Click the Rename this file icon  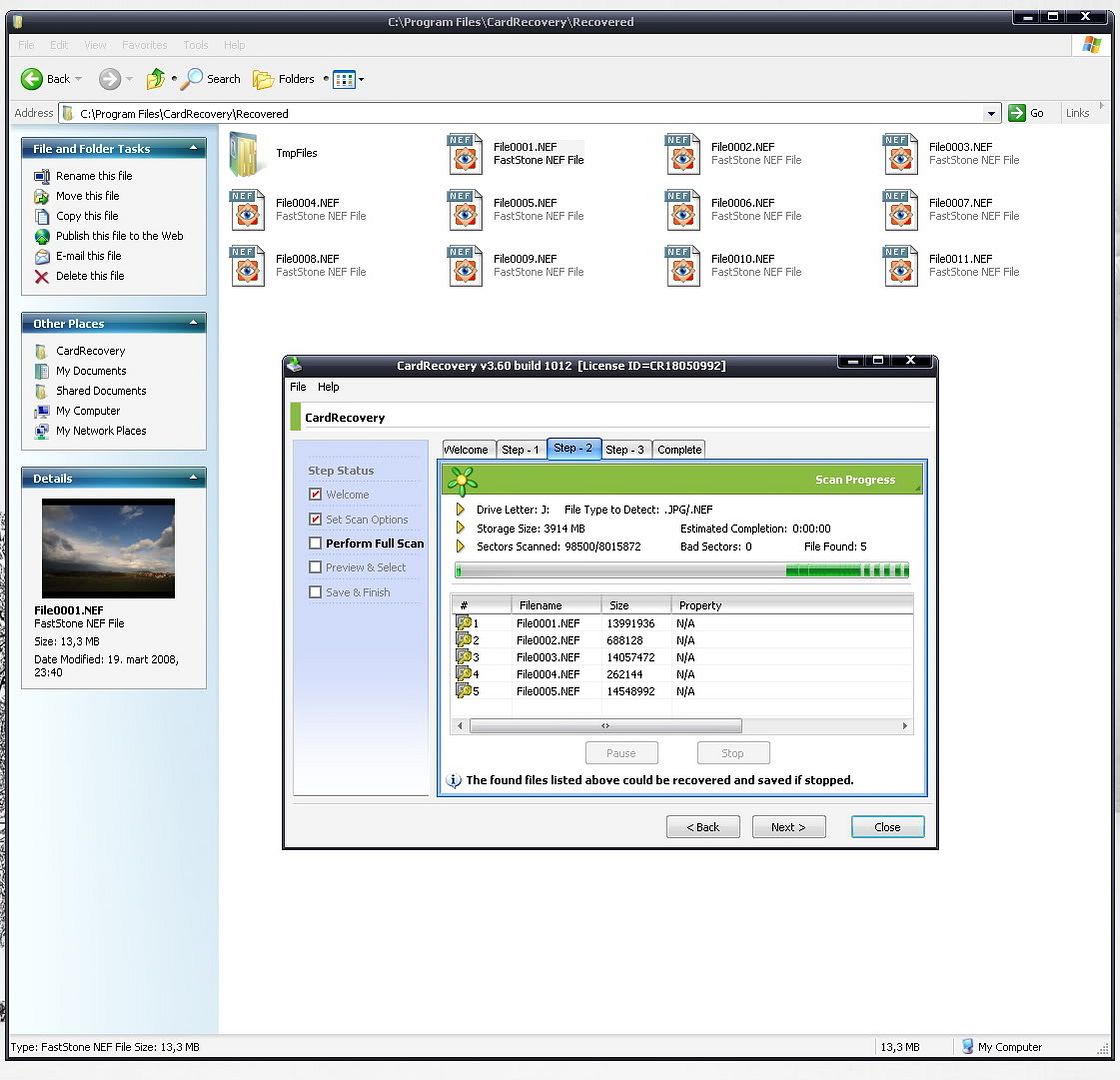pyautogui.click(x=42, y=176)
